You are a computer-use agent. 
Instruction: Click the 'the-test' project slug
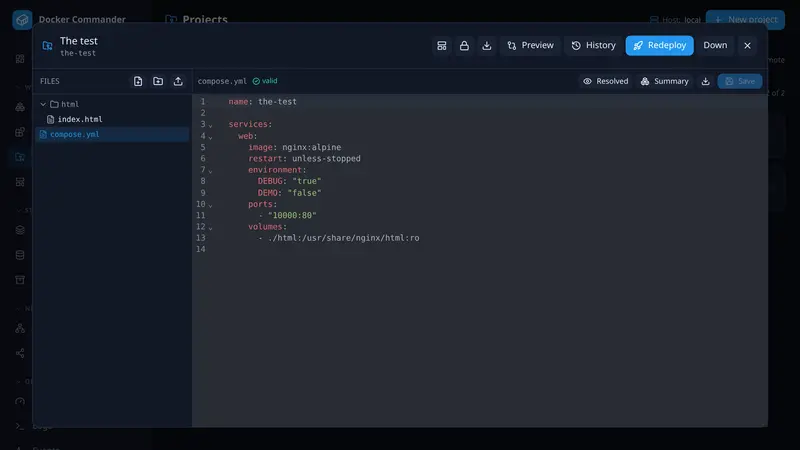[78, 53]
